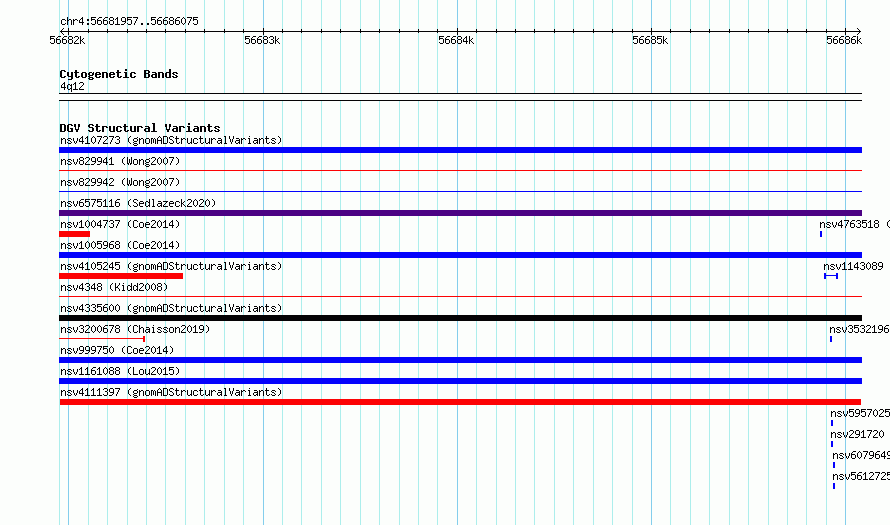Select the small blue marker under nsv3532196
This screenshot has width=890, height=525.
(x=831, y=339)
